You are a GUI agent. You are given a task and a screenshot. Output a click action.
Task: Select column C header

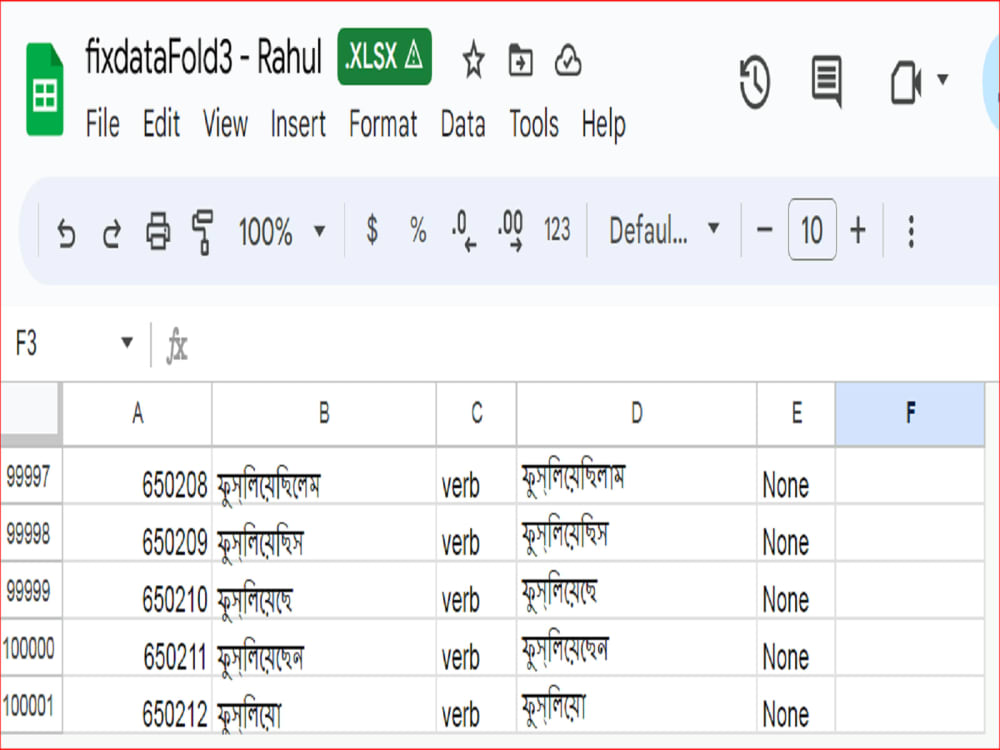pyautogui.click(x=476, y=414)
